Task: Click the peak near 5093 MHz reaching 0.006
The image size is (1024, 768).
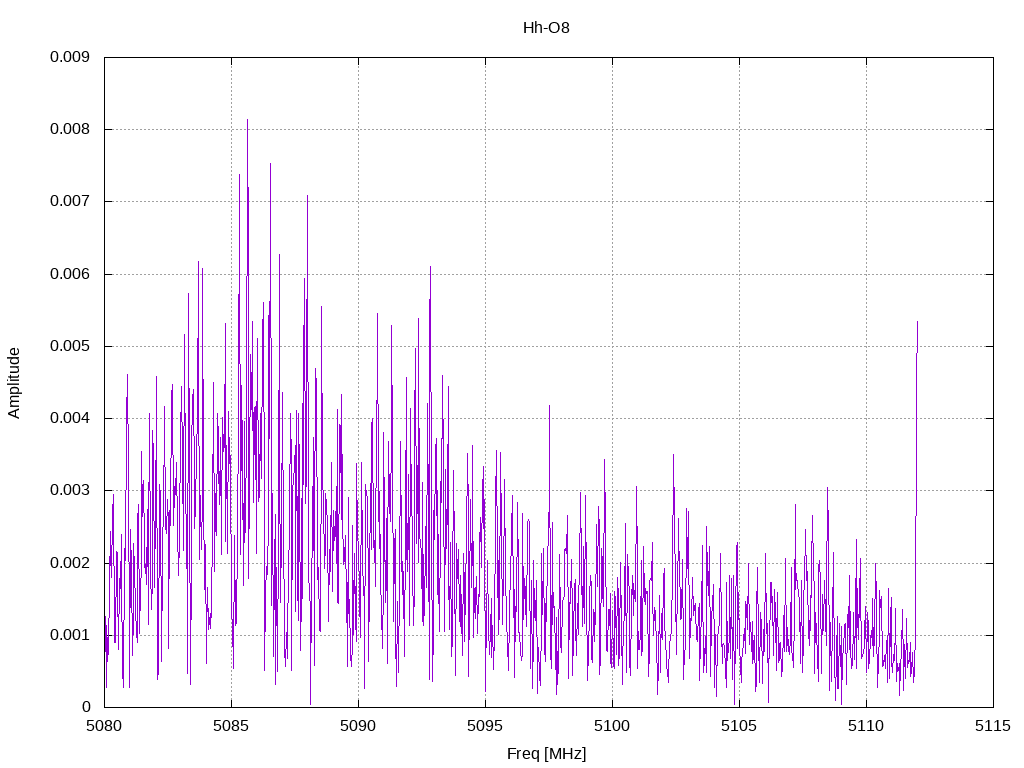Action: pyautogui.click(x=430, y=269)
